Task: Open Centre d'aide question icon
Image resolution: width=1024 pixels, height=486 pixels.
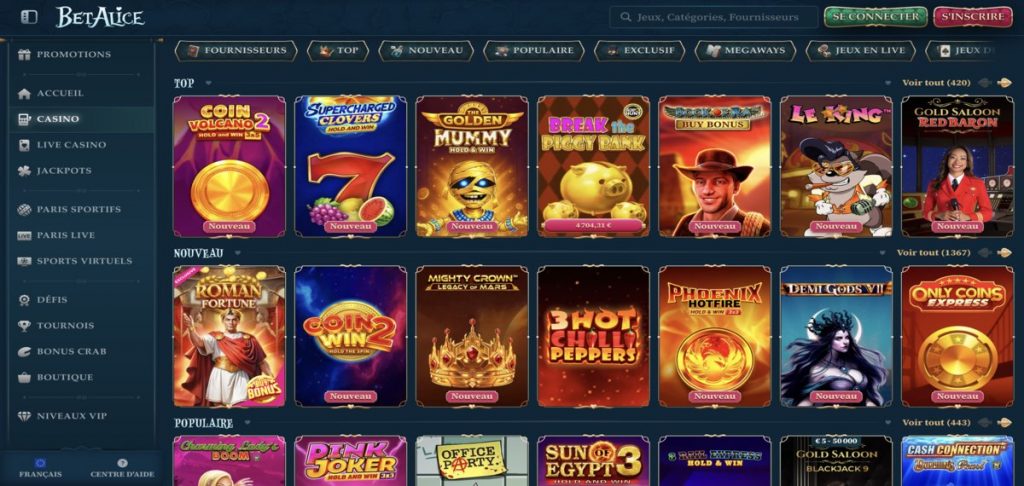Action: tap(122, 463)
